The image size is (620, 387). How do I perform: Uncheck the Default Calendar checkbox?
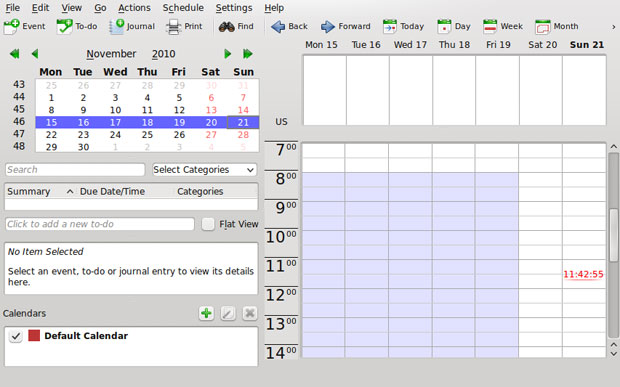15,336
